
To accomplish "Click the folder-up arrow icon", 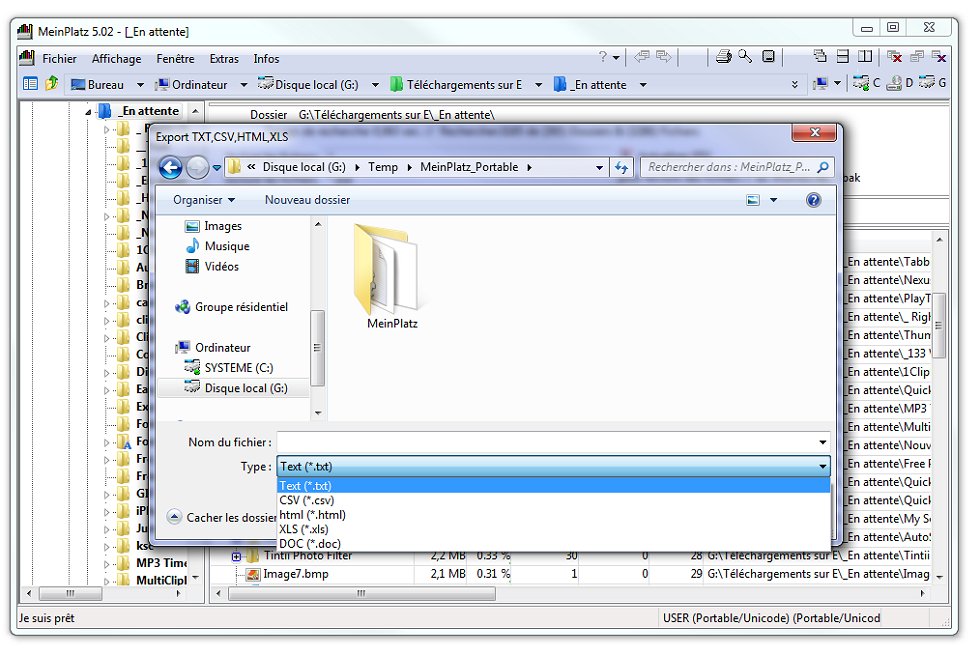I will (51, 83).
